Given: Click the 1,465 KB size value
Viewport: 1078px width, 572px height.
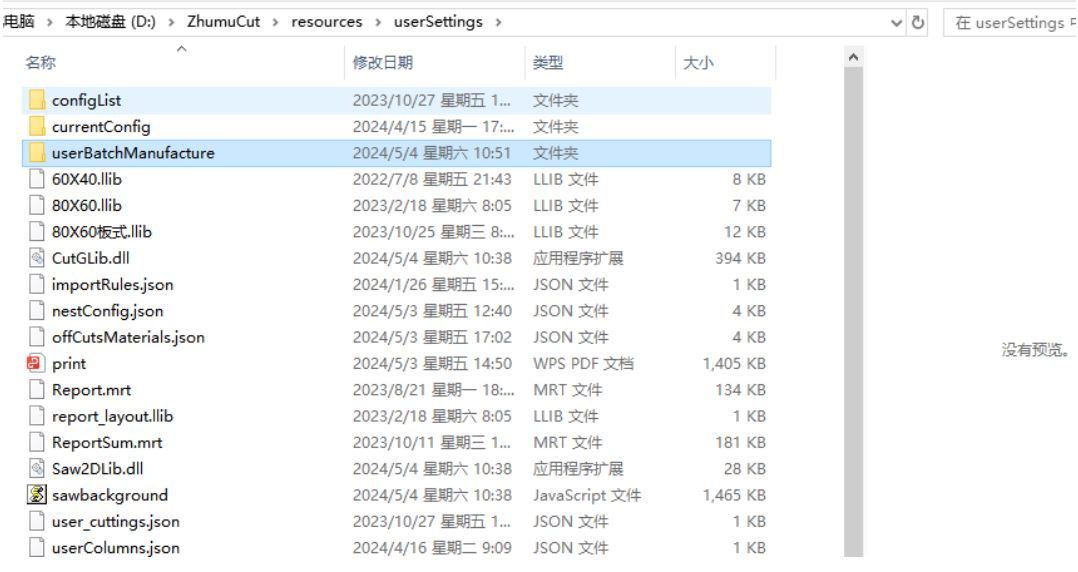Looking at the screenshot, I should click(734, 495).
